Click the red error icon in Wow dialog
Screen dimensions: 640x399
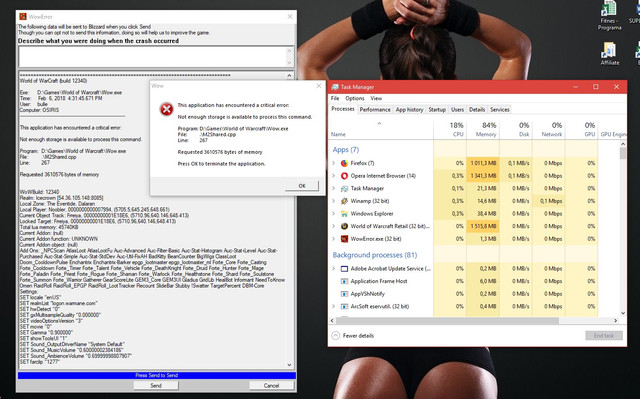pyautogui.click(x=166, y=109)
